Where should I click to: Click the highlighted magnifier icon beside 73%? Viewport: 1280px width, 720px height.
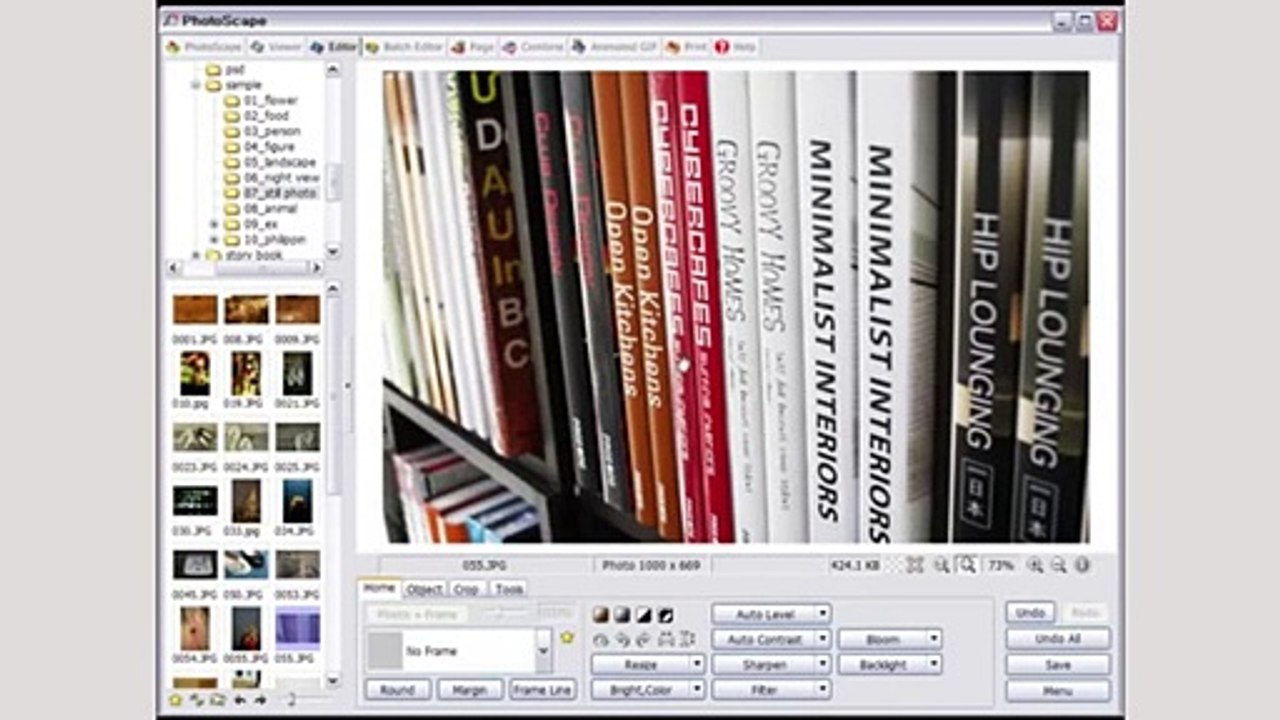click(x=966, y=565)
